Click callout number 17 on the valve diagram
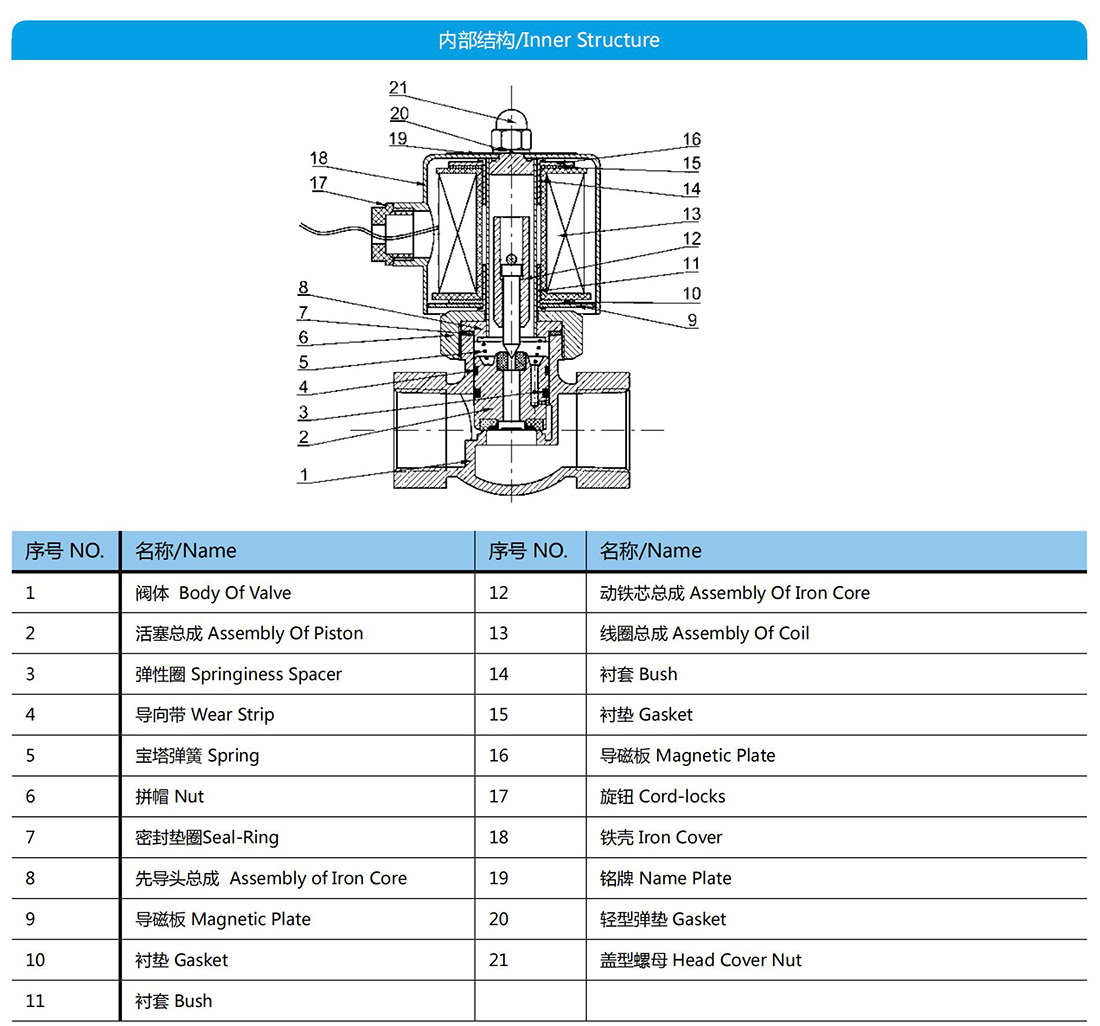The height and width of the screenshot is (1026, 1100). click(x=318, y=182)
